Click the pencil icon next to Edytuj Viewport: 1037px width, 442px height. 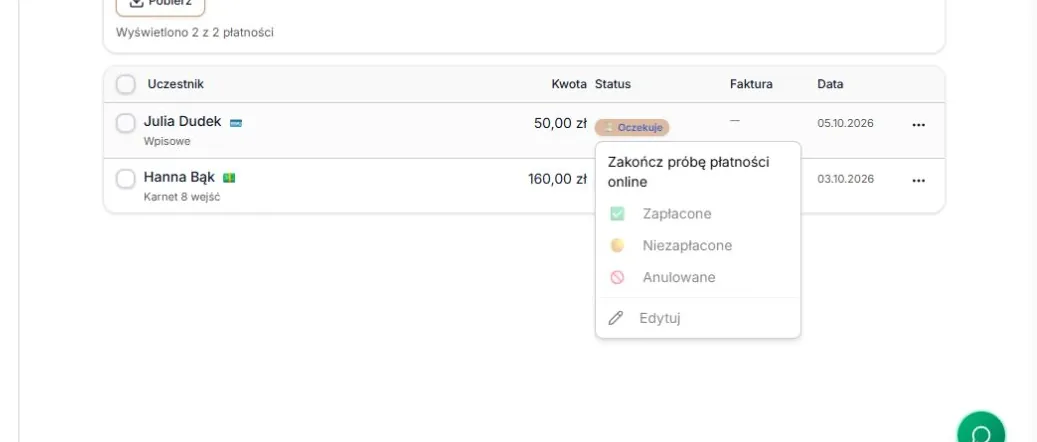tap(616, 318)
